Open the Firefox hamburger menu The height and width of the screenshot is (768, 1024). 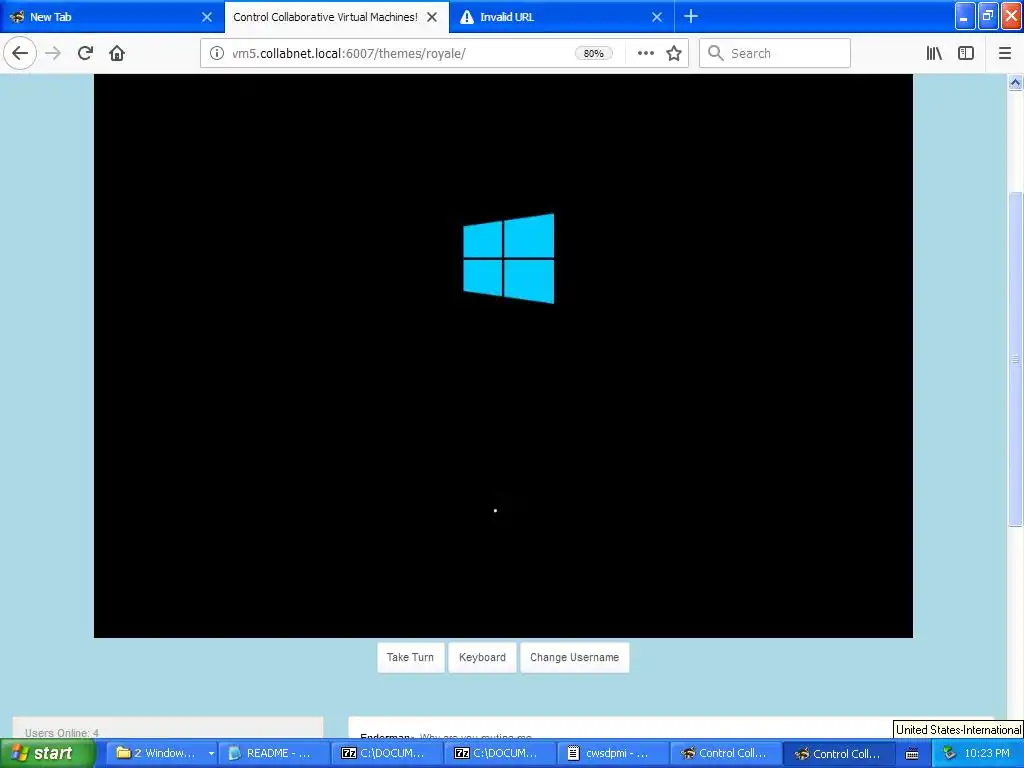1005,53
